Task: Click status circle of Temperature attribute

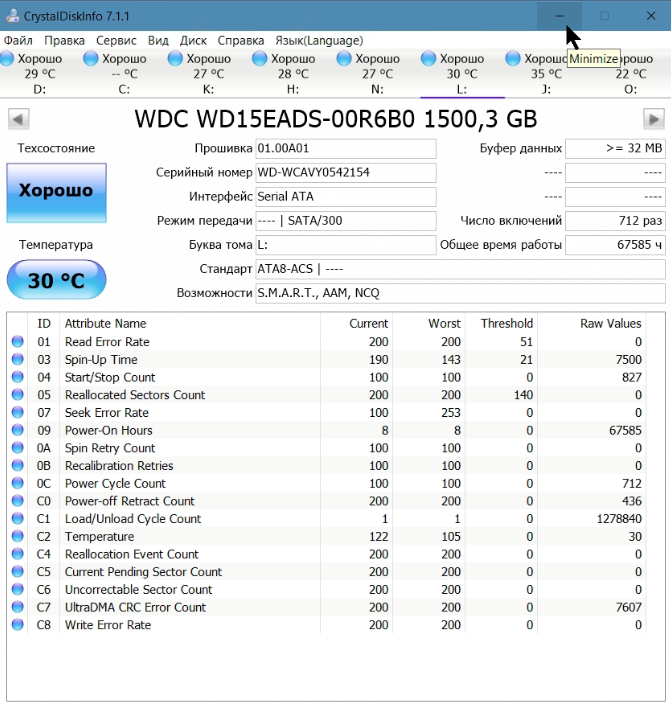Action: click(x=18, y=536)
